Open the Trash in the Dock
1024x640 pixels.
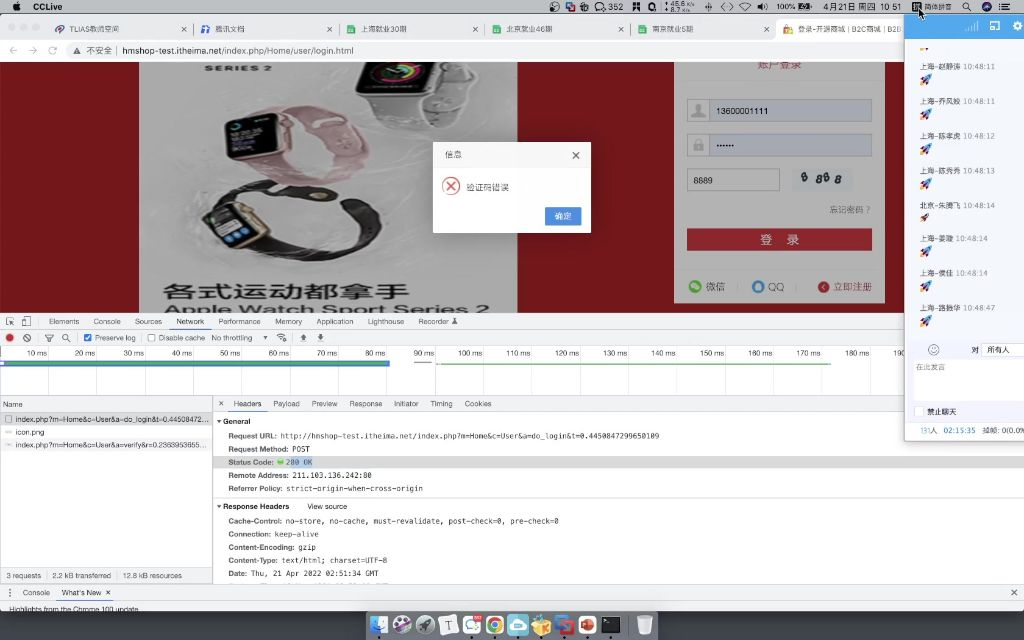[645, 625]
